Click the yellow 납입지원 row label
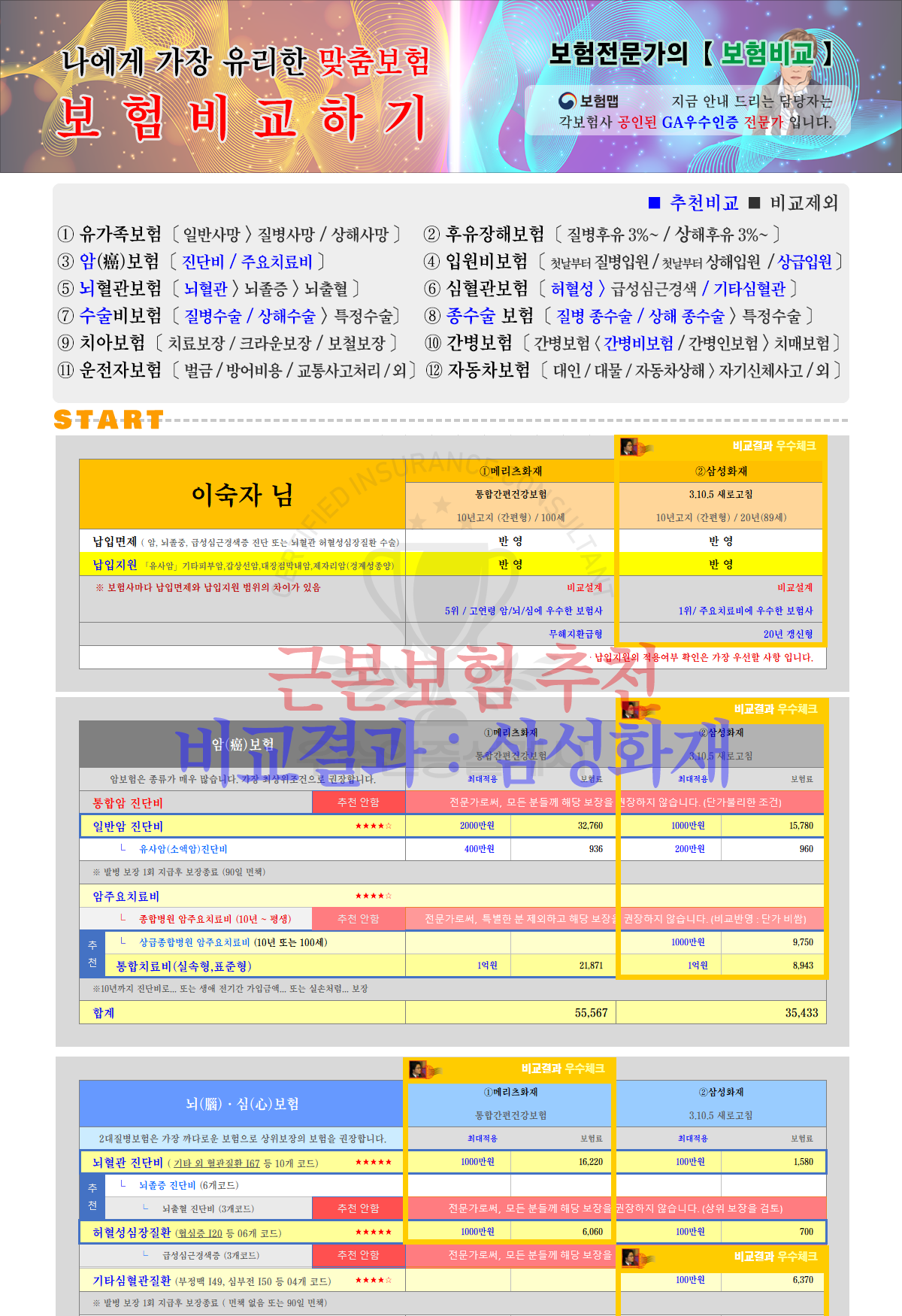The image size is (902, 1316). click(242, 565)
